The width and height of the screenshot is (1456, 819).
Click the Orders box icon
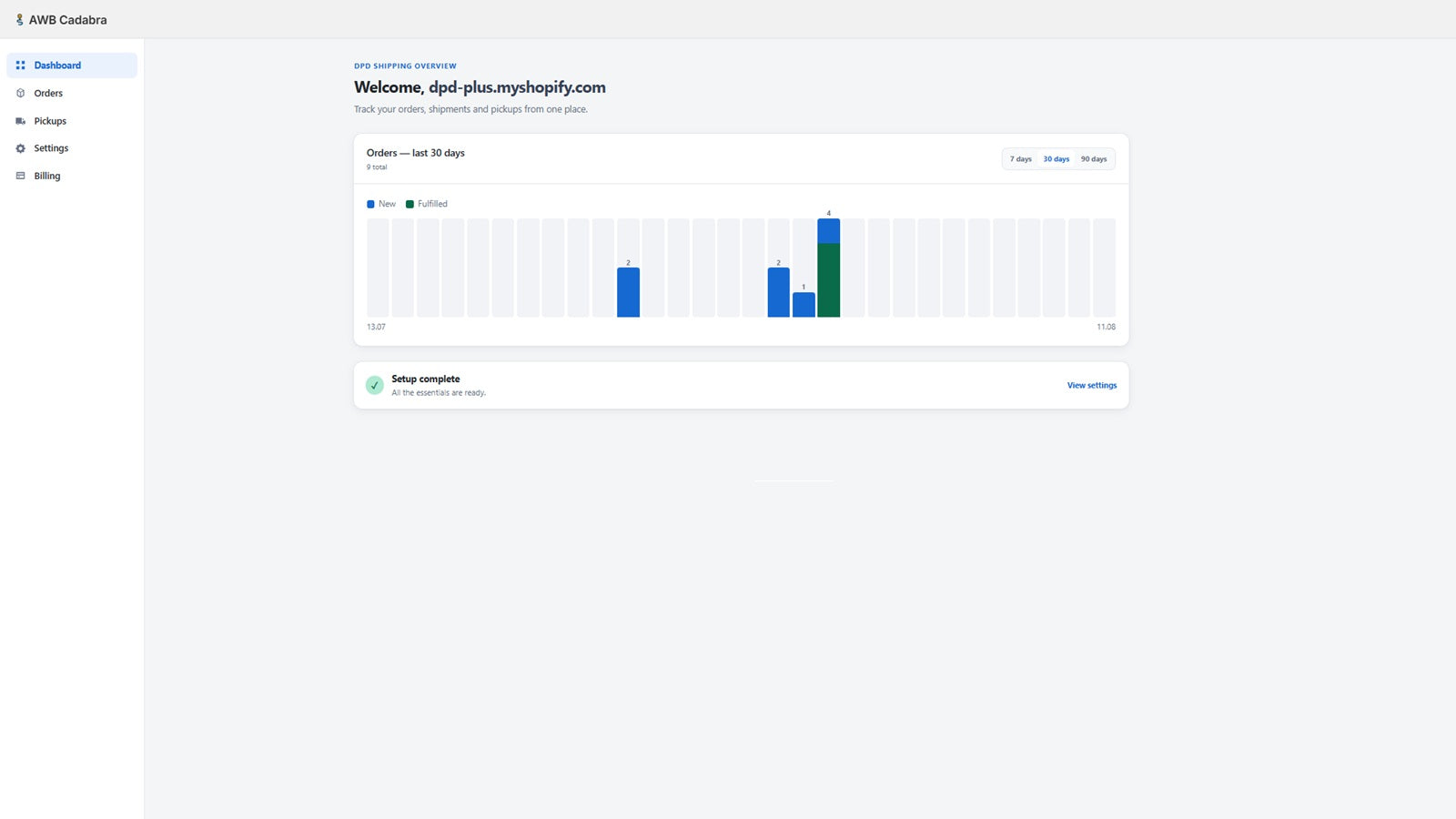20,93
